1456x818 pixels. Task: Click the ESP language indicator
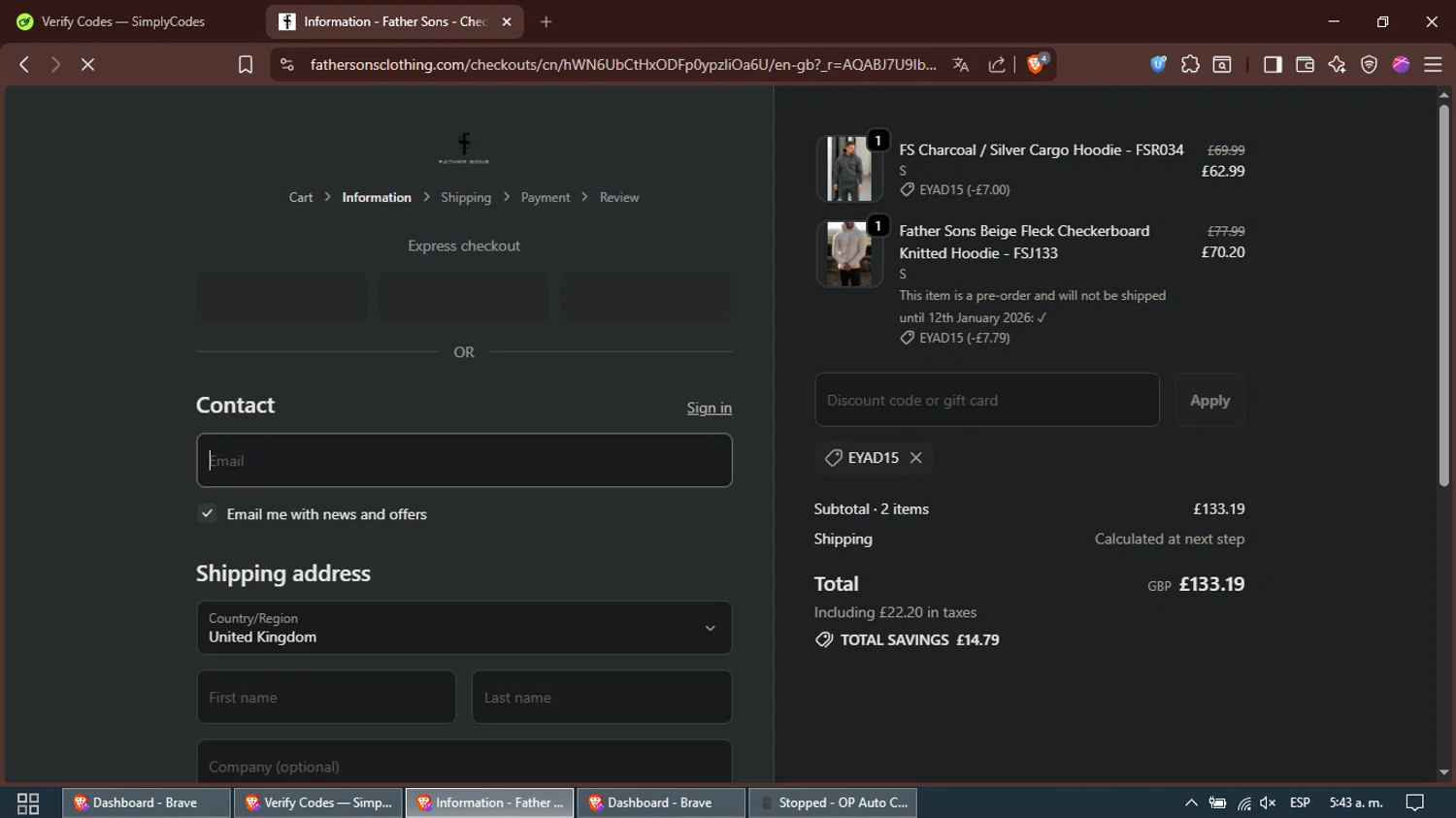1300,802
